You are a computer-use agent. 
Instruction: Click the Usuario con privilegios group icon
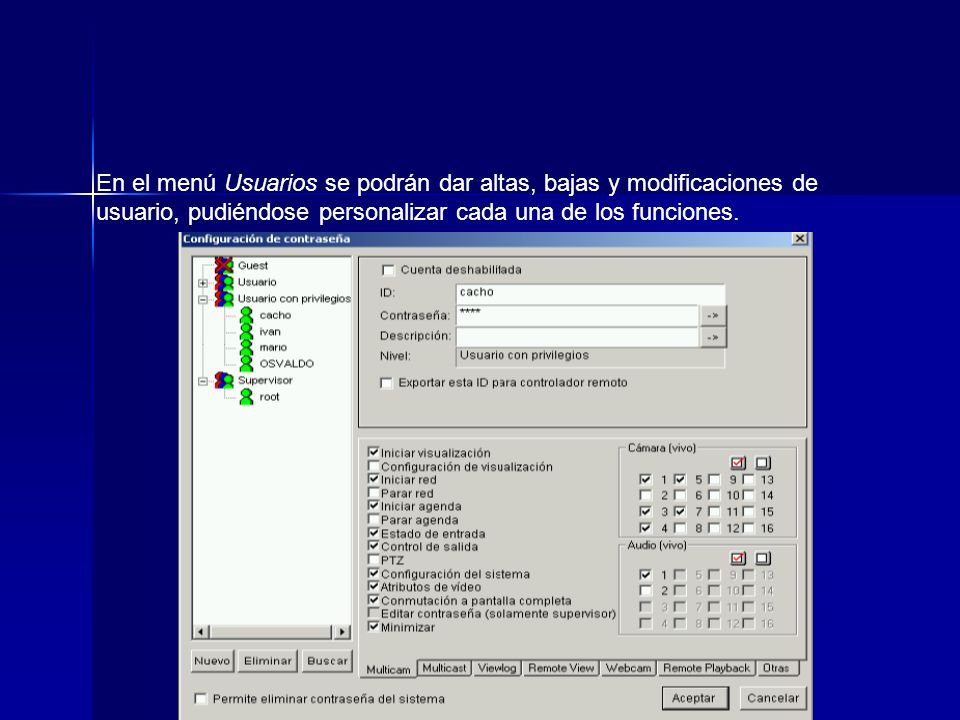pos(224,299)
